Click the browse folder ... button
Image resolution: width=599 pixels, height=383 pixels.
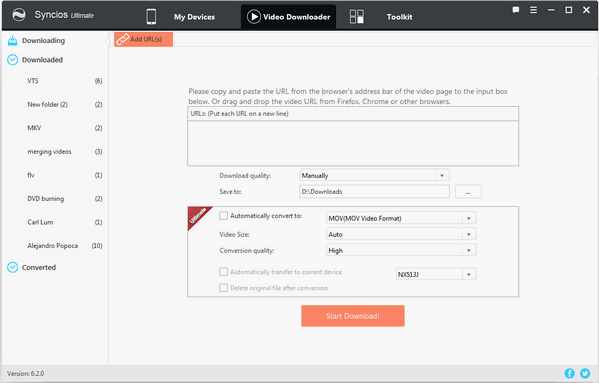click(x=468, y=192)
